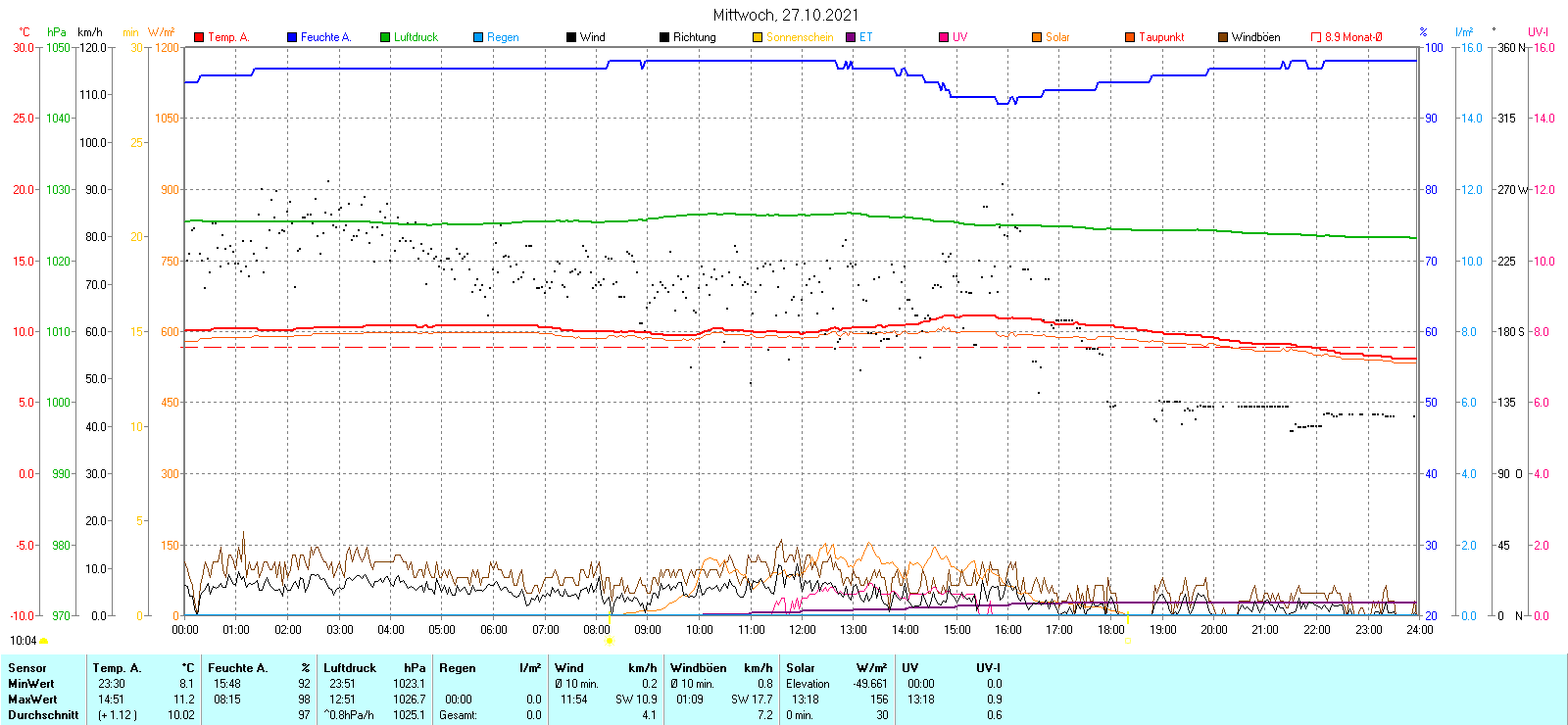
Task: Select the elevation value -49.661
Action: click(x=870, y=684)
